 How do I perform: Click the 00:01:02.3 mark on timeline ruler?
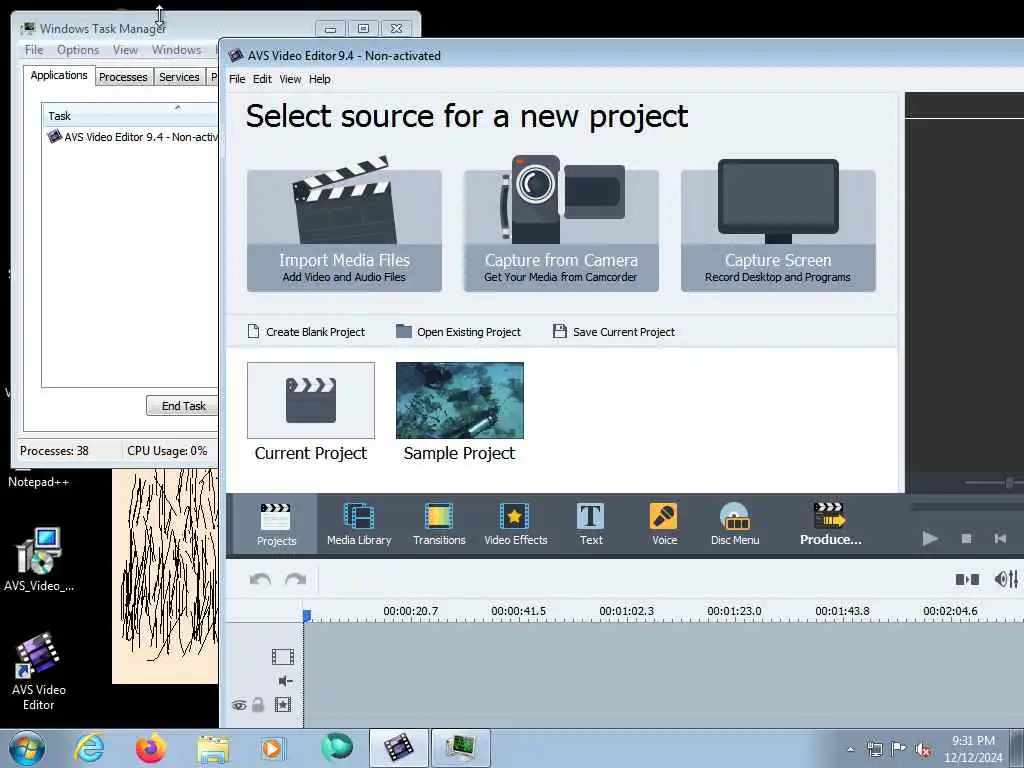[626, 611]
